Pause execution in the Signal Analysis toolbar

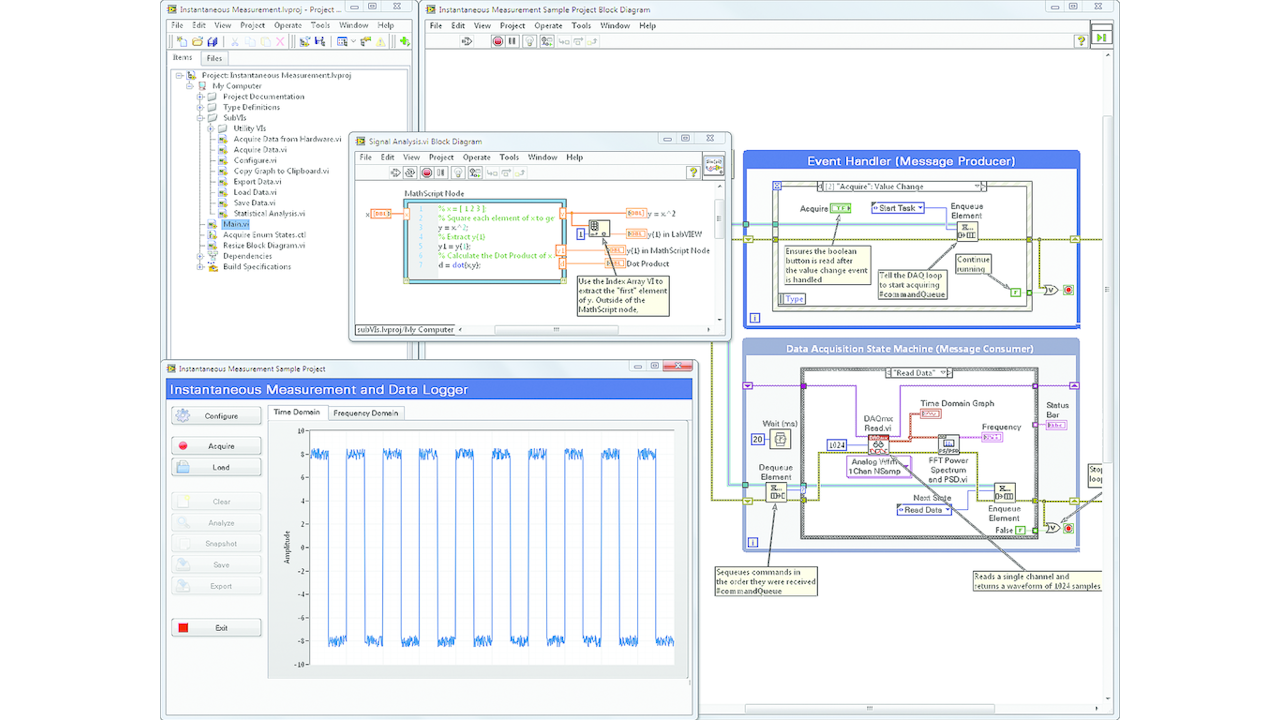point(441,172)
